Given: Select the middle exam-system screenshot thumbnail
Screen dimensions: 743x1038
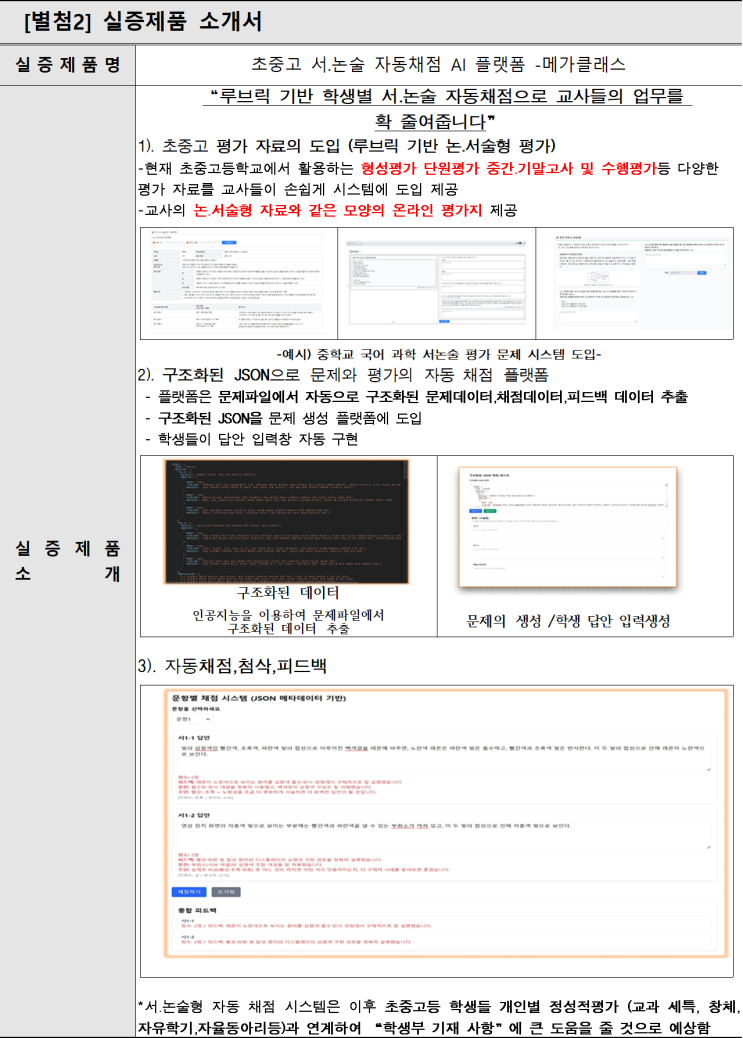Looking at the screenshot, I should 436,283.
